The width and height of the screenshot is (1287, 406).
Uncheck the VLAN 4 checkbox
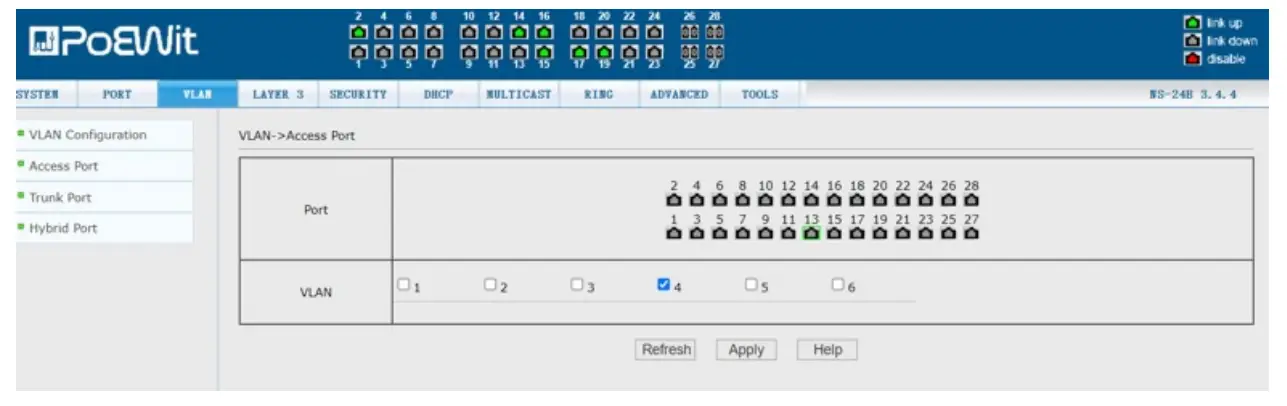(x=662, y=285)
